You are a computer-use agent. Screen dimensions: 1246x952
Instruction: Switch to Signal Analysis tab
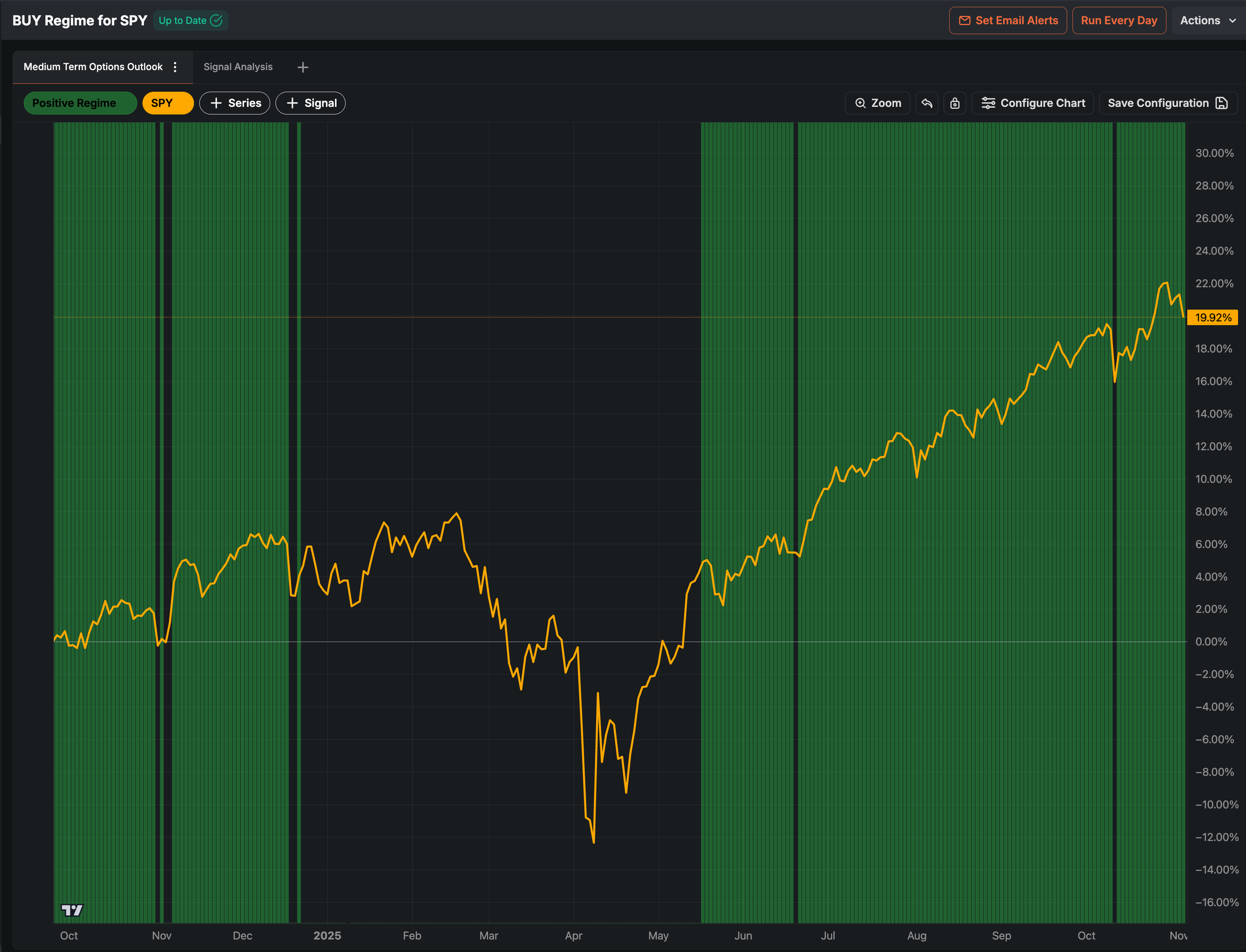point(238,67)
